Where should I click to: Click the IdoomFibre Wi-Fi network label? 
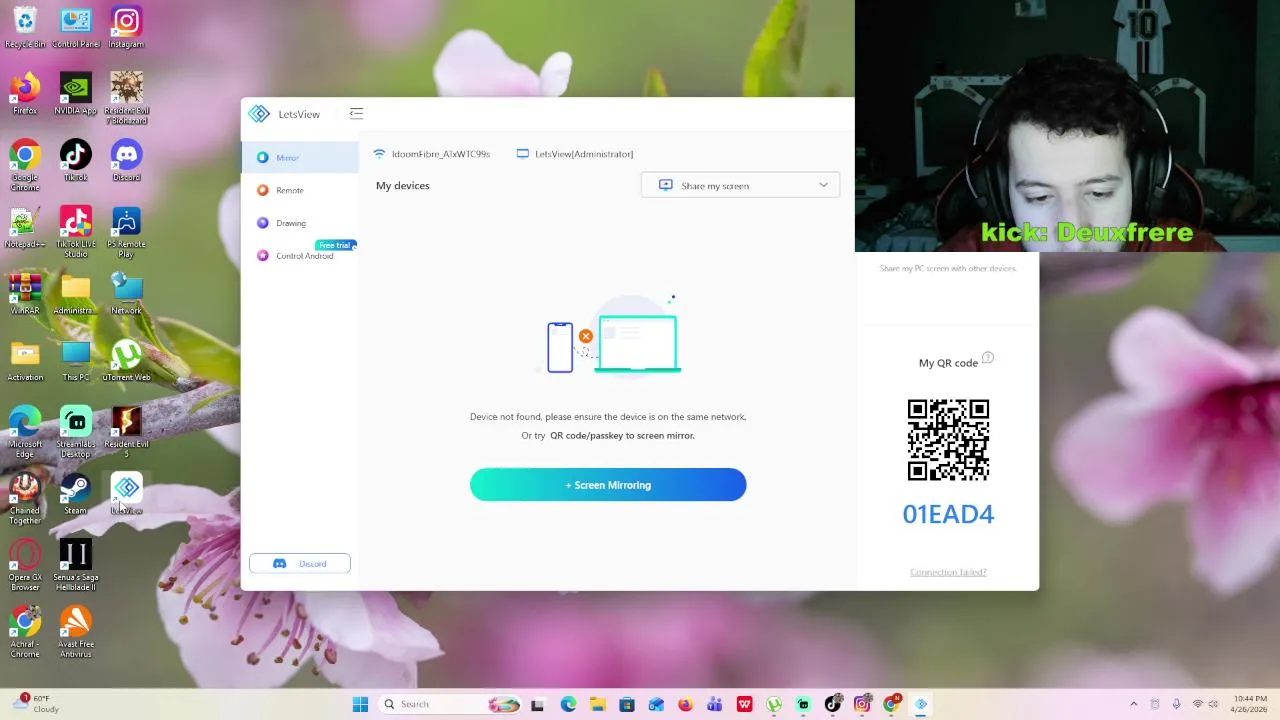click(x=431, y=154)
